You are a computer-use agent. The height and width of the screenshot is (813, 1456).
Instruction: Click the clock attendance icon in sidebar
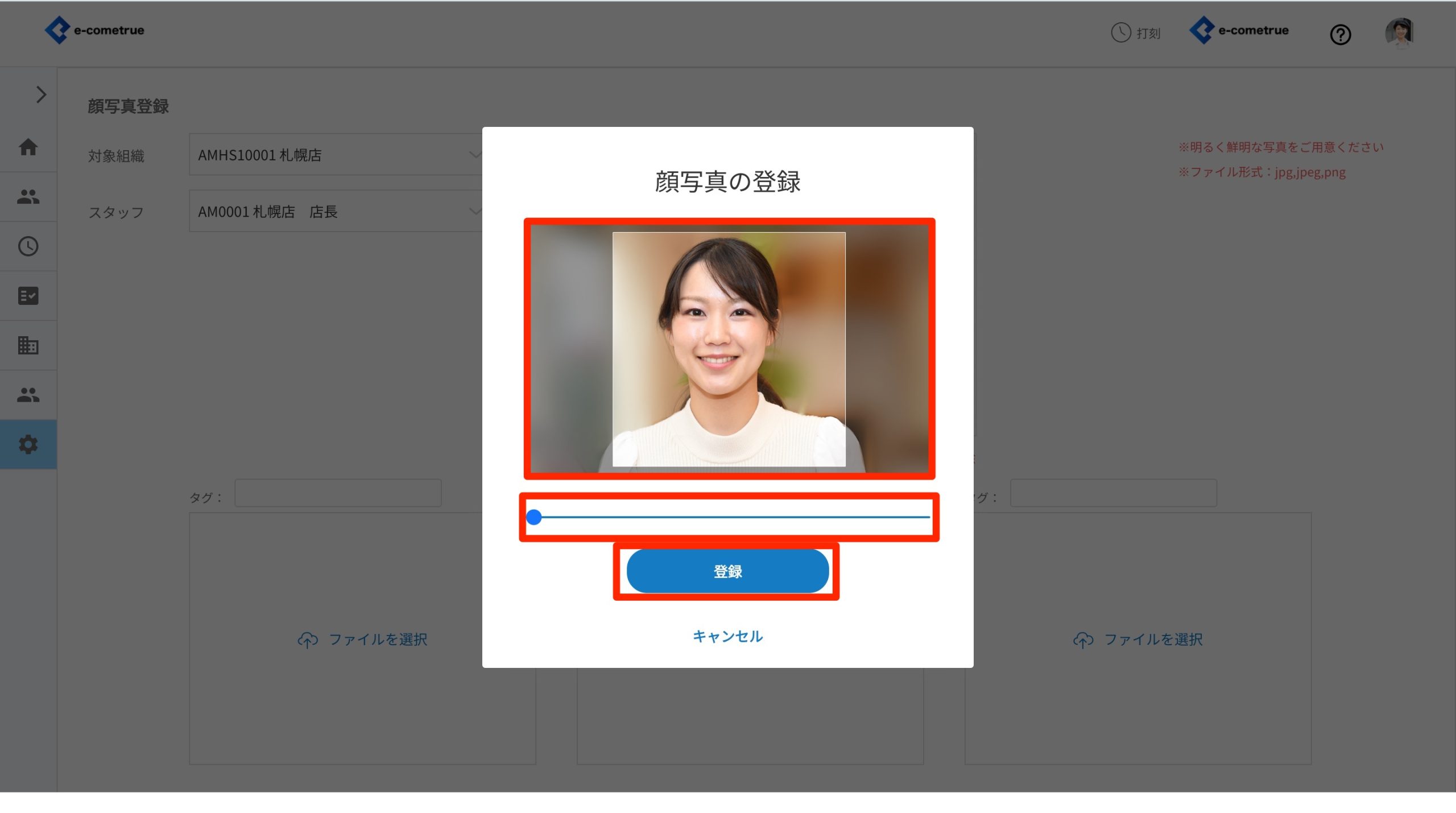tap(28, 246)
